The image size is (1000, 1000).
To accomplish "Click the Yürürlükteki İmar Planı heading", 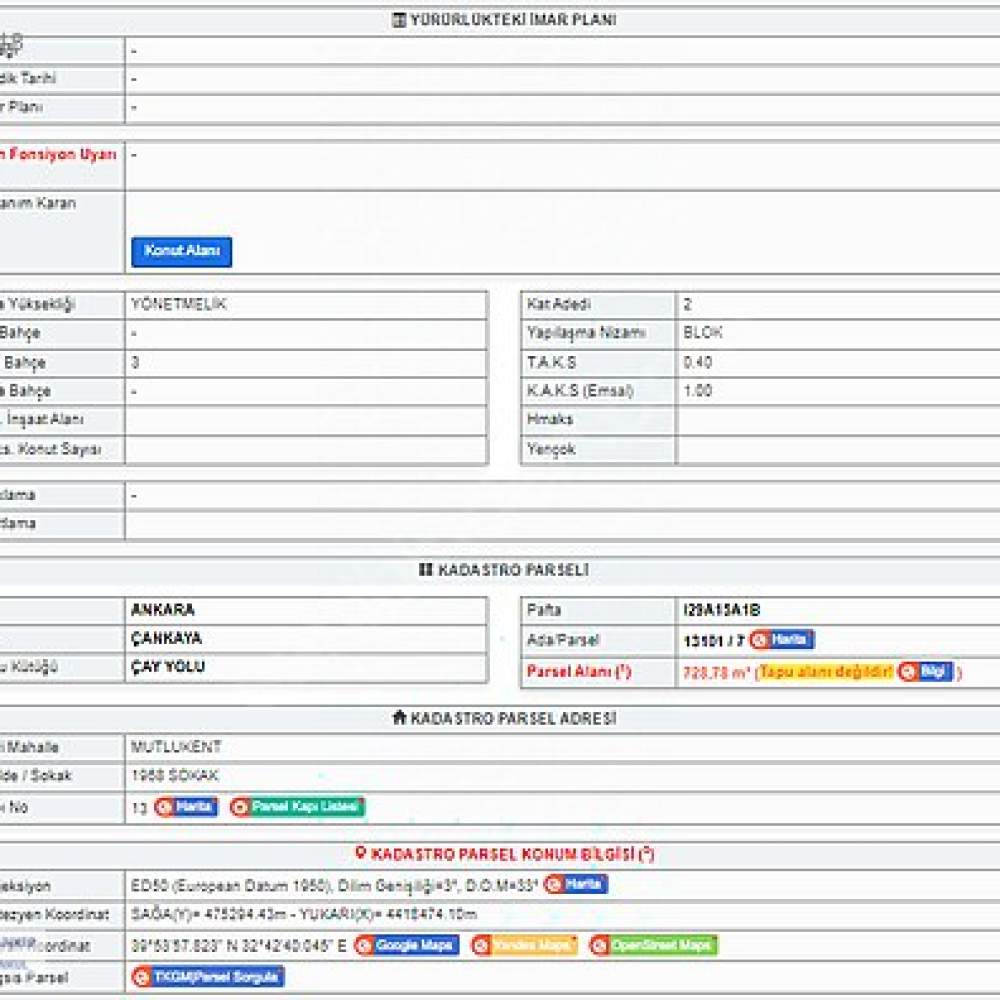I will [x=513, y=20].
